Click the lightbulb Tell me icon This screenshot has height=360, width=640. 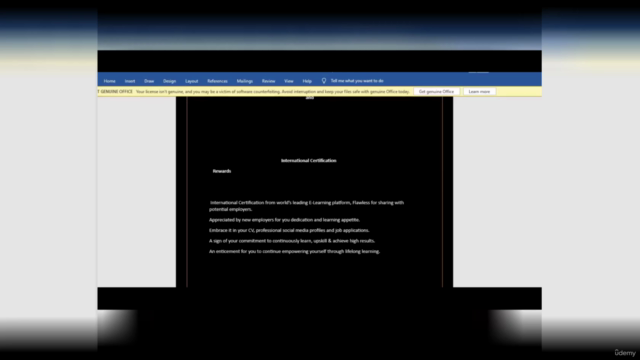tap(324, 81)
